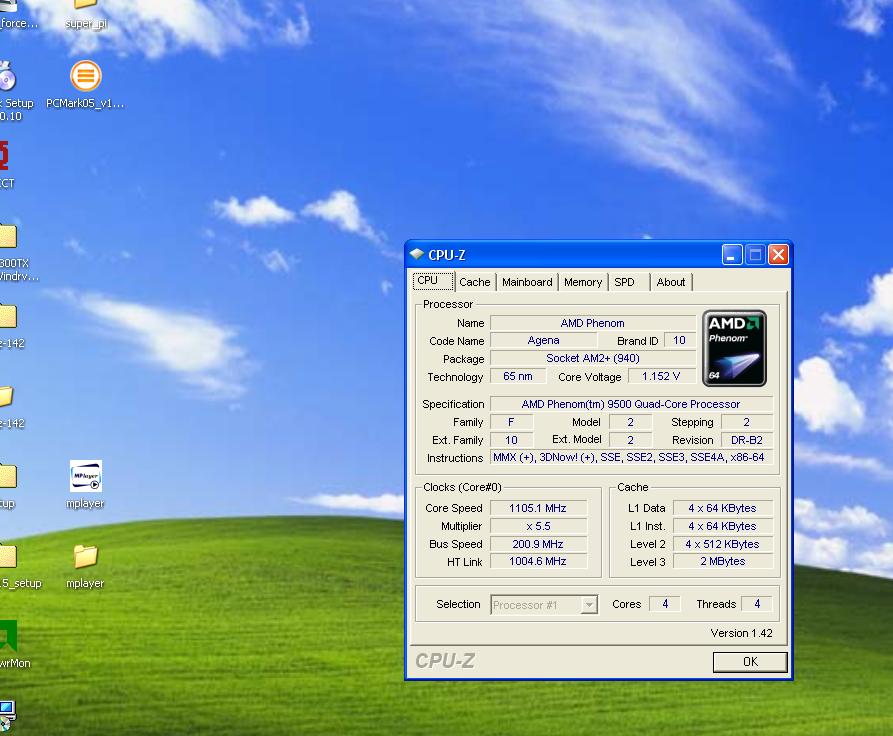Click the Brand ID value 10
Image resolution: width=893 pixels, height=736 pixels.
(x=679, y=341)
